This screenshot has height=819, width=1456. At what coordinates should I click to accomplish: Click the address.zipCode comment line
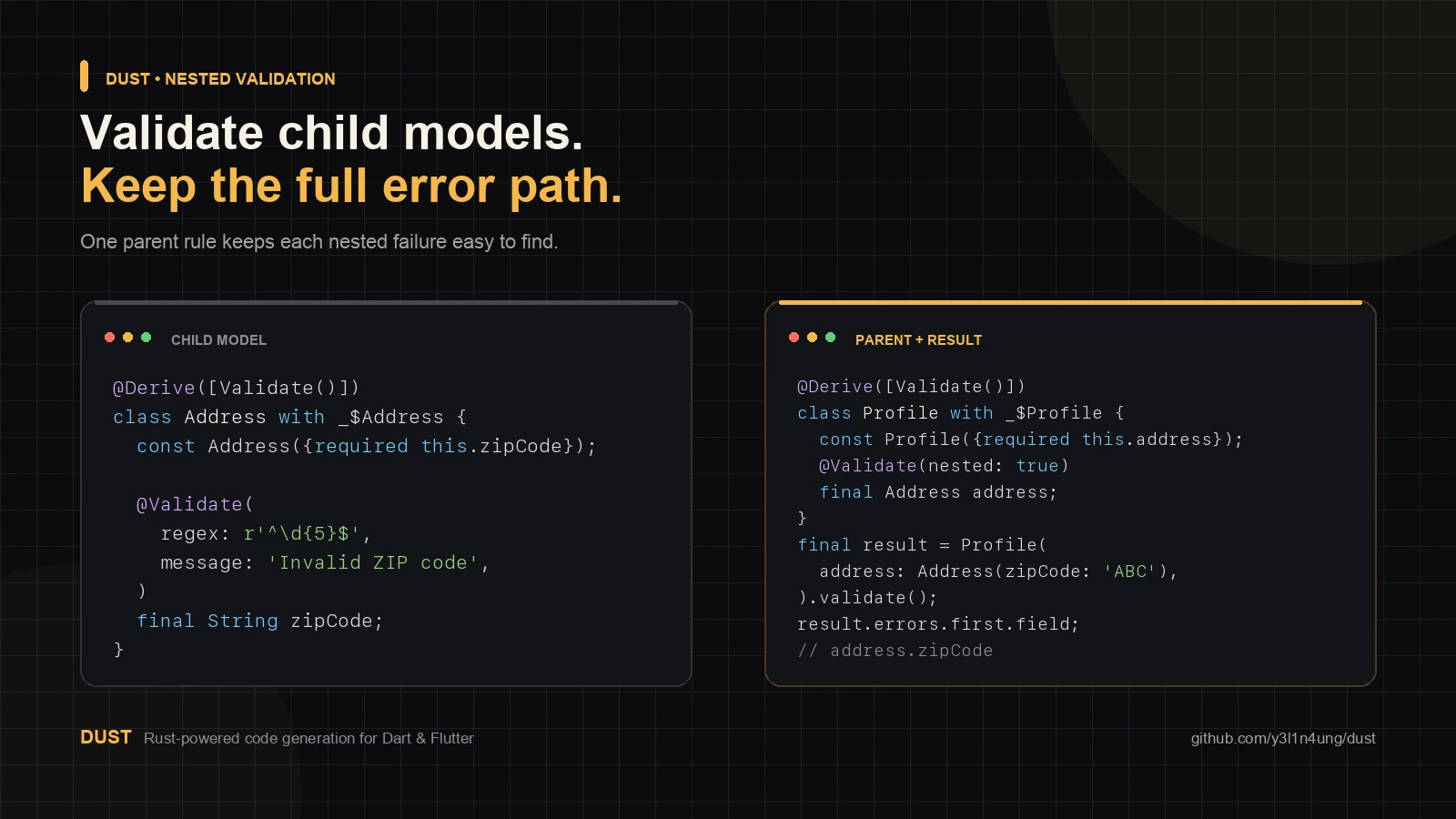click(895, 651)
